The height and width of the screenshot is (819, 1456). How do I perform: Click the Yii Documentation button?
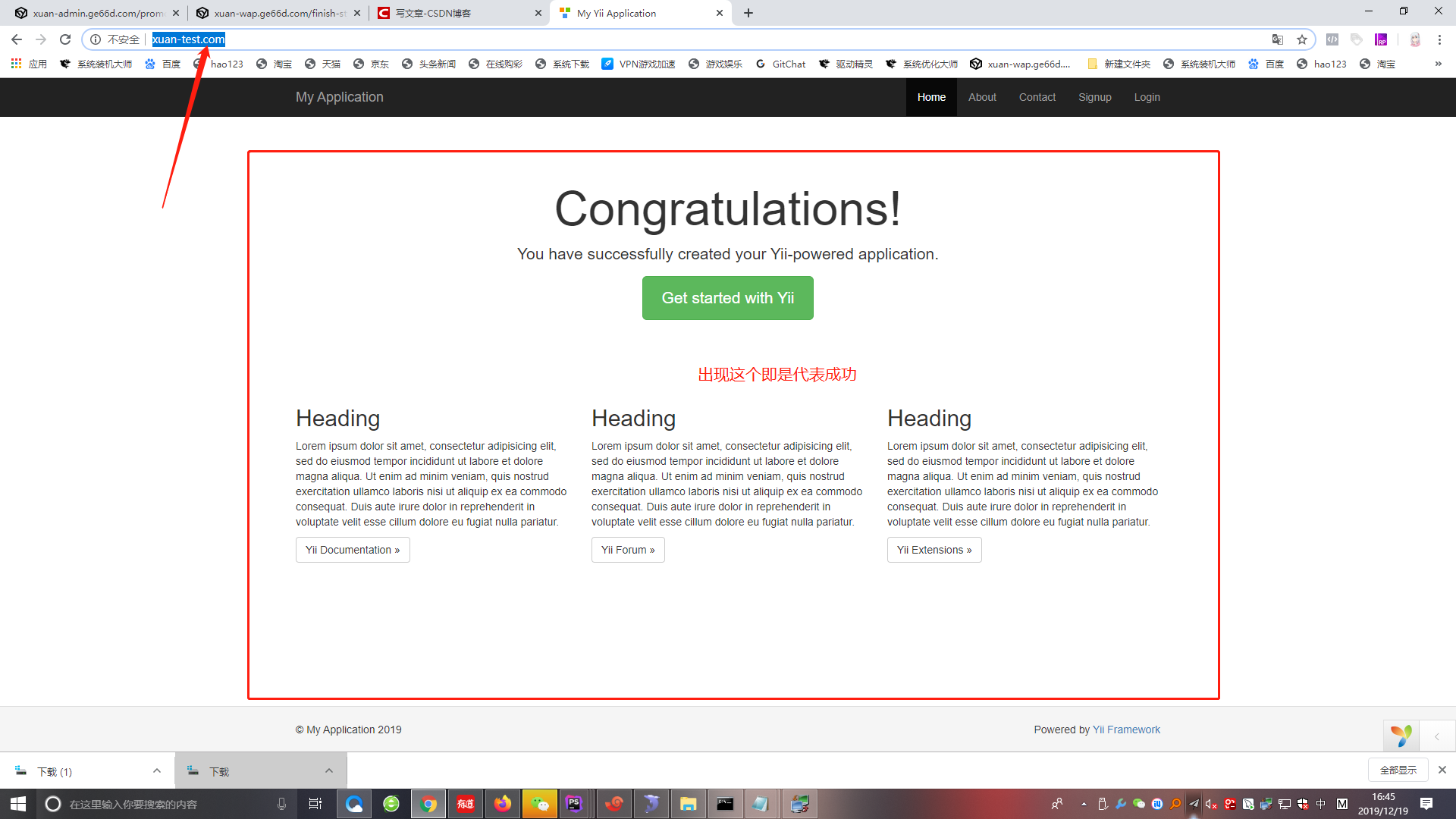[x=353, y=550]
